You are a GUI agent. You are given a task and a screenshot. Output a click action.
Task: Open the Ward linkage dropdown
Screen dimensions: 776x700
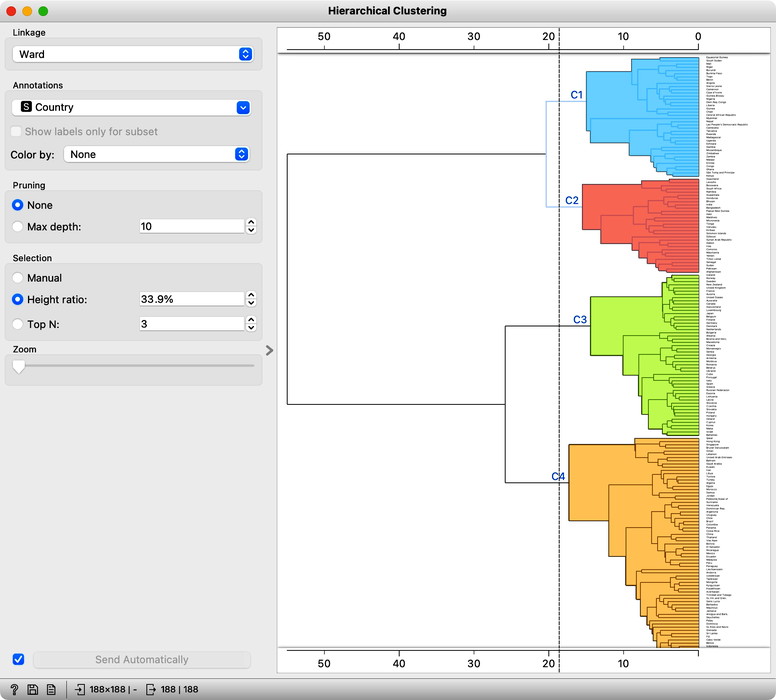(x=133, y=54)
